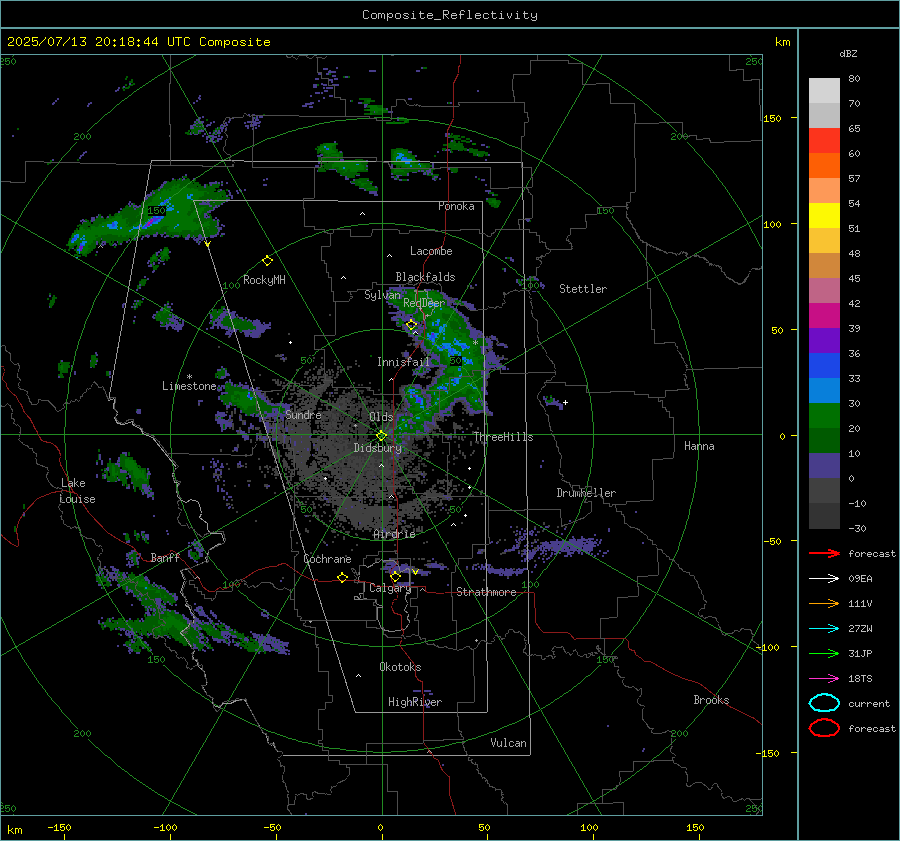Click the Blackfalds city label
The width and height of the screenshot is (900, 841).
click(x=425, y=277)
